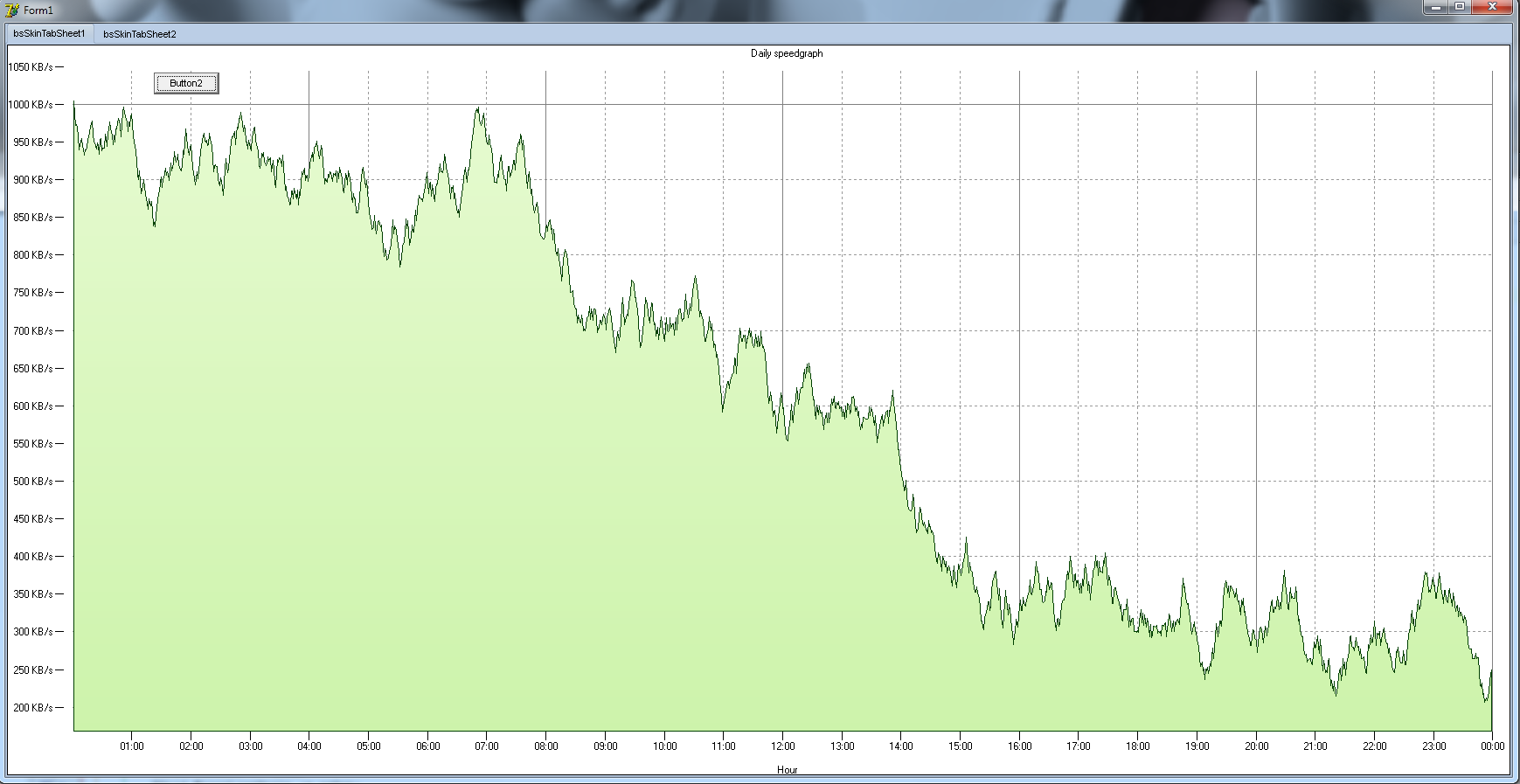Click the '11:00' hour label
1520x784 pixels.
[x=724, y=746]
